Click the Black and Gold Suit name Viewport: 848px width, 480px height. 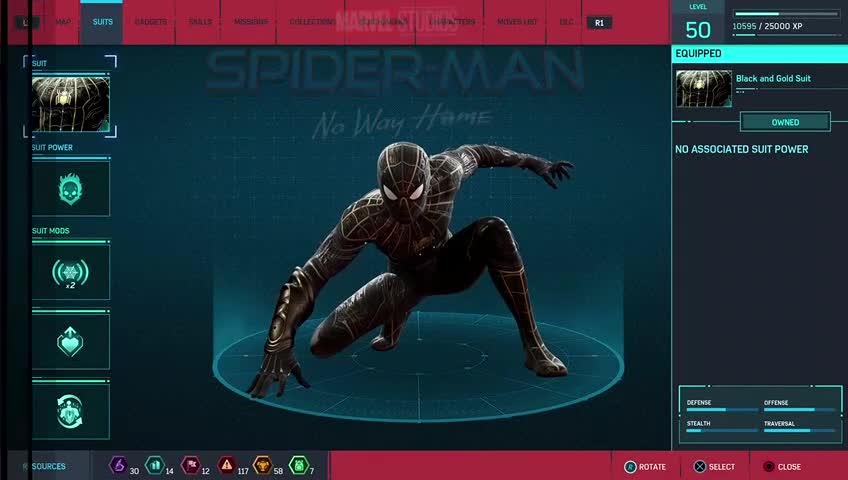tap(773, 78)
